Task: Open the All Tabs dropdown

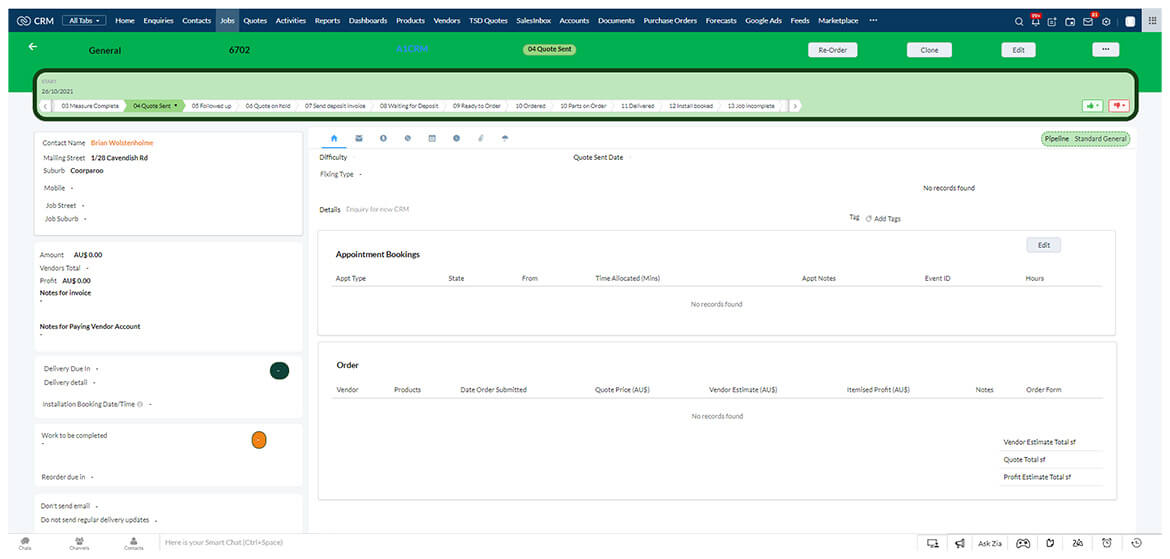Action: pos(85,20)
